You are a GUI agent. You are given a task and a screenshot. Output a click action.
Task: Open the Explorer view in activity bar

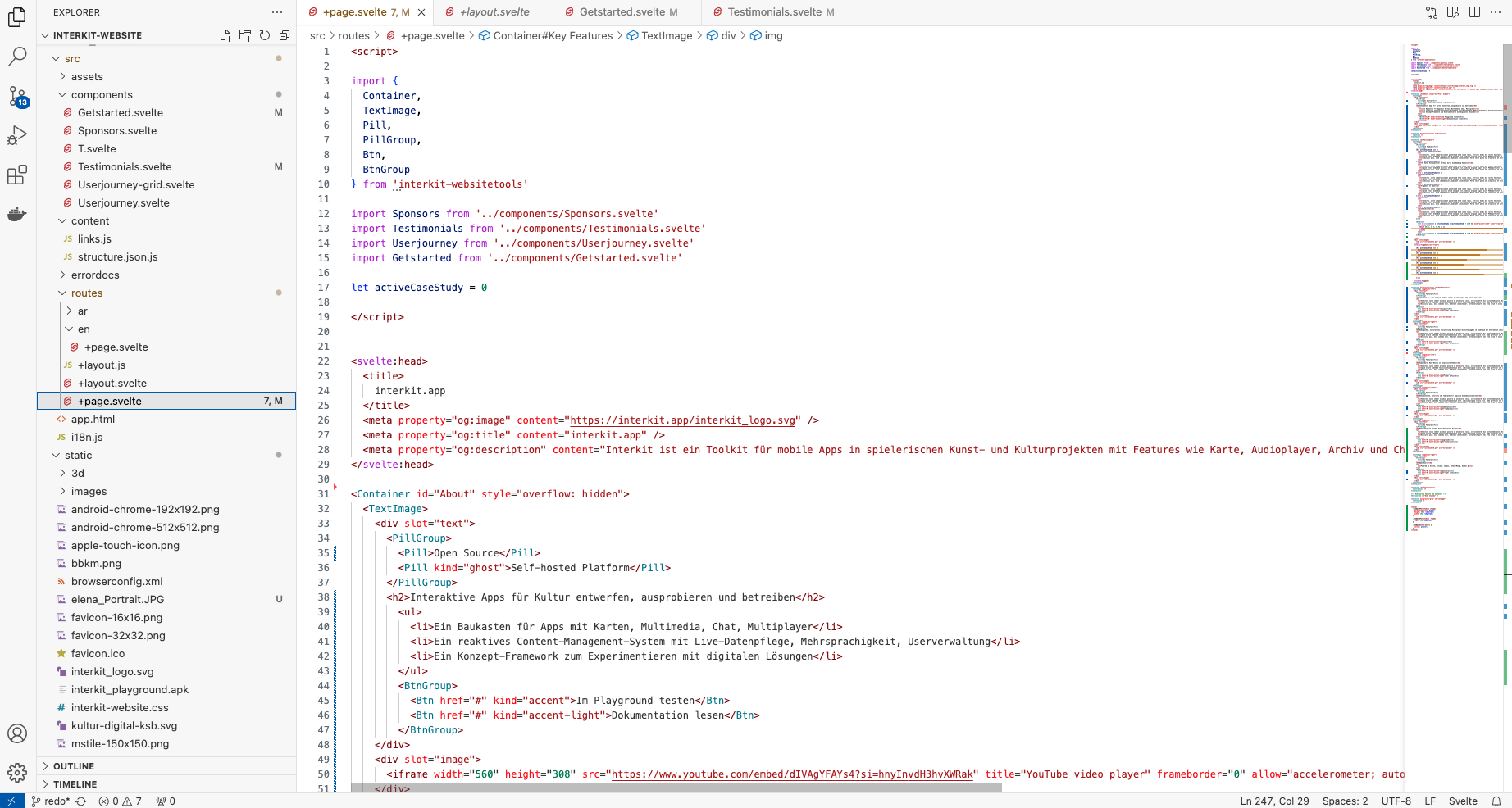point(17,16)
